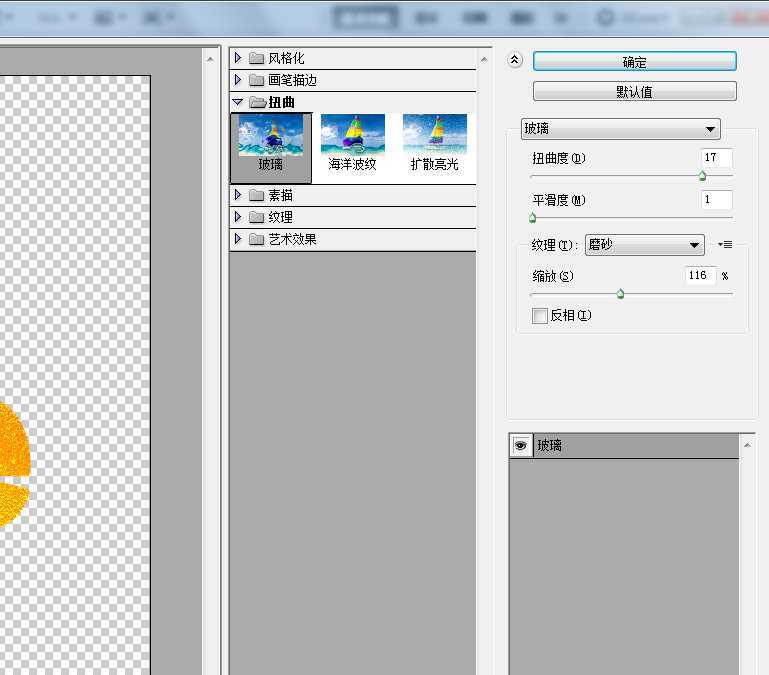769x675 pixels.
Task: Hide the 玻璃 effect layer via eye icon
Action: 521,446
